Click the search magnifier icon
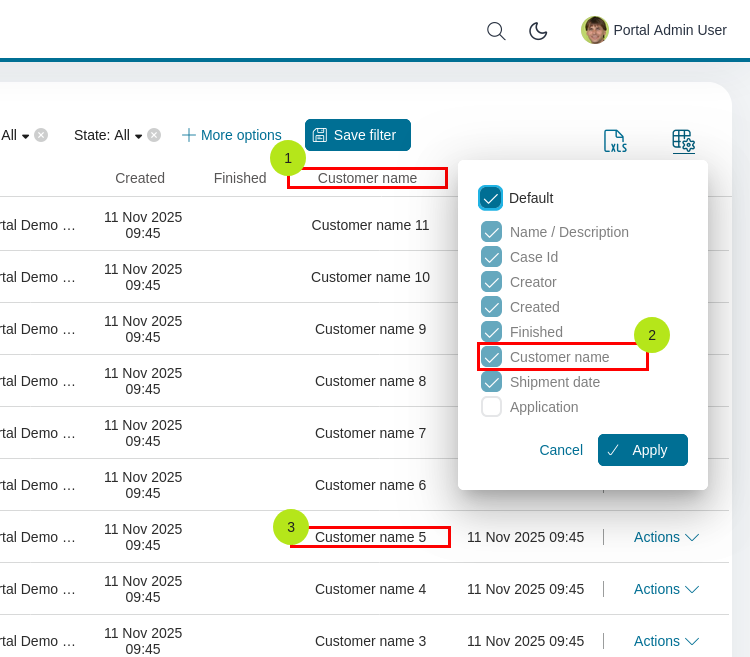Screen dimensions: 750x657 495,31
